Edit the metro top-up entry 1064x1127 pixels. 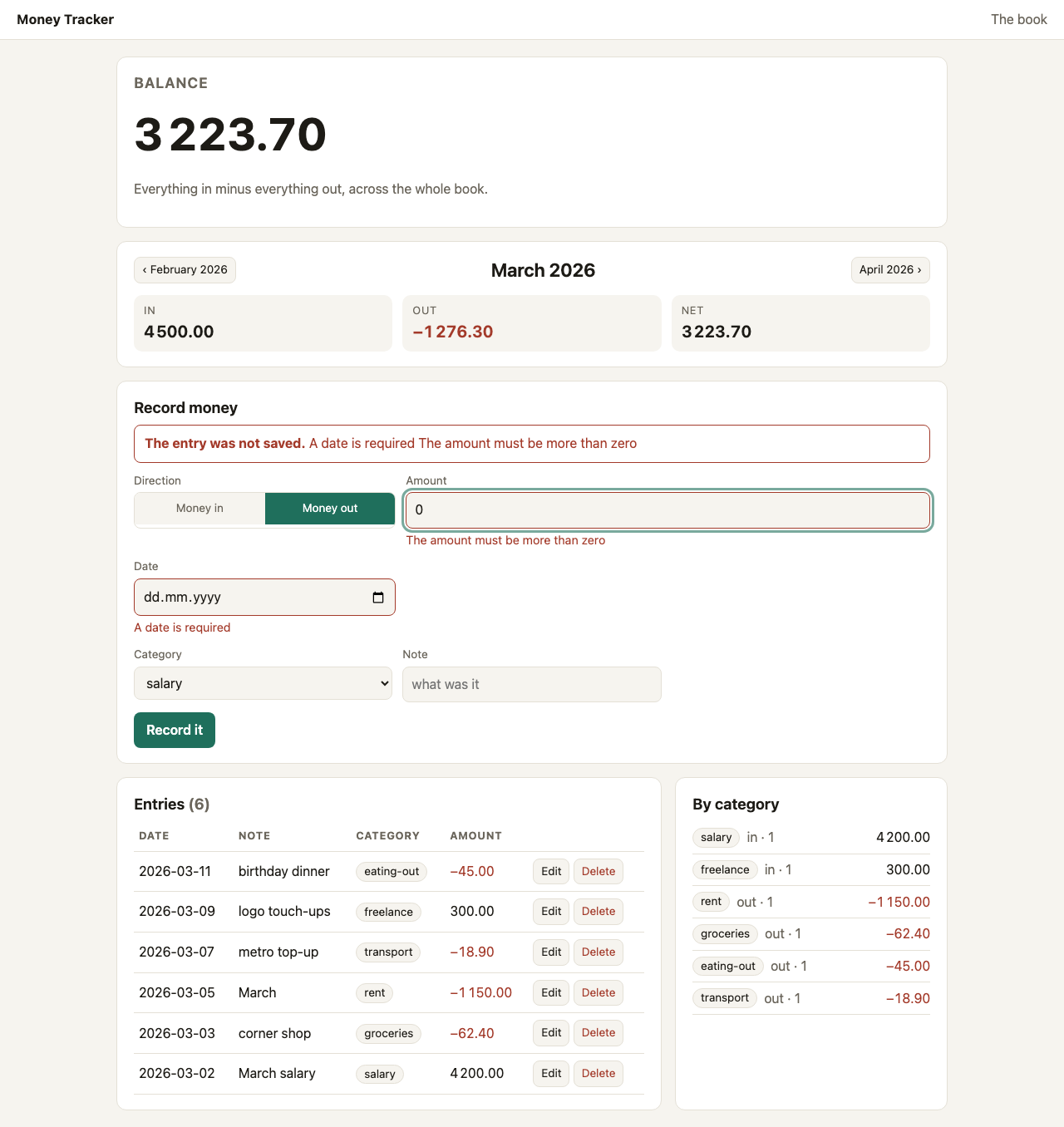pyautogui.click(x=551, y=952)
